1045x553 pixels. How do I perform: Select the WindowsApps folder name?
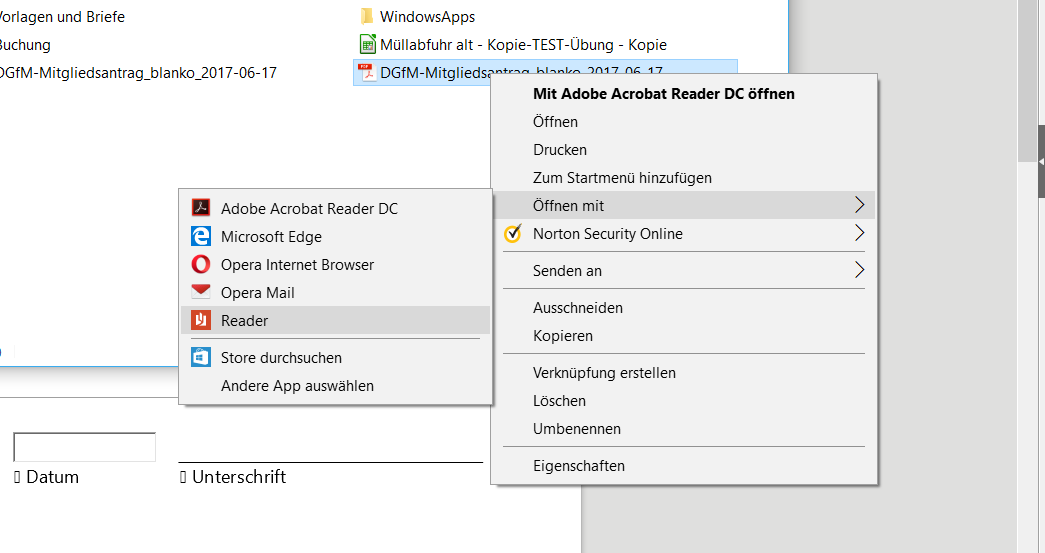point(427,17)
